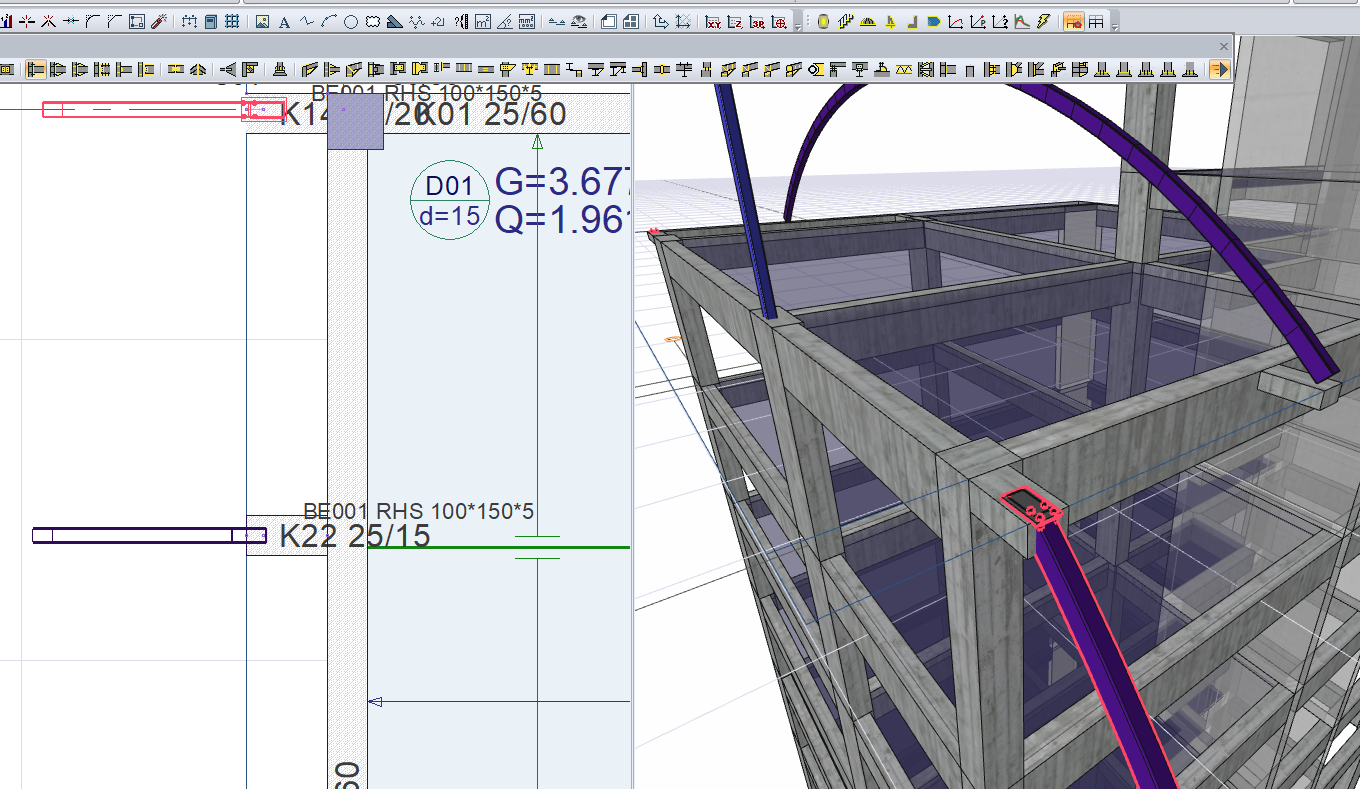The height and width of the screenshot is (789, 1360).
Task: Click the lower 'BE001 RHS 100*150*5' label
Action: (419, 511)
